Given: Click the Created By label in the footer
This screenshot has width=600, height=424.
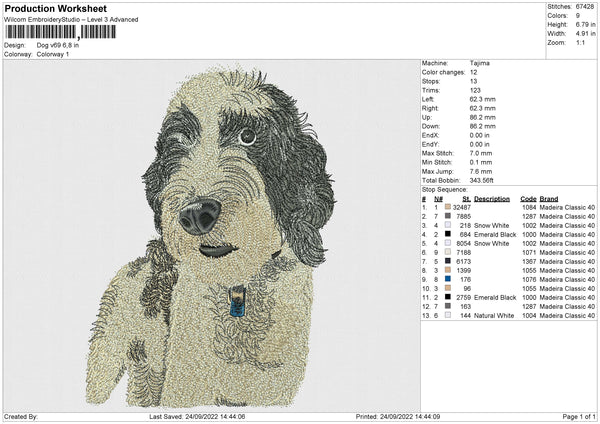Looking at the screenshot, I should pyautogui.click(x=21, y=416).
